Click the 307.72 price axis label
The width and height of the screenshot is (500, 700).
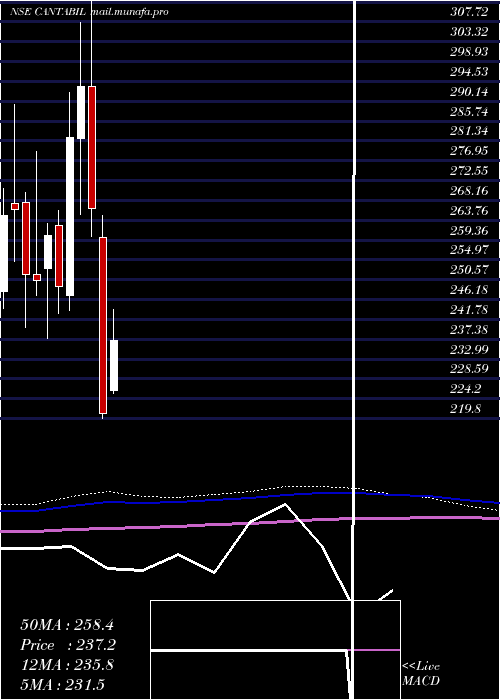coord(469,12)
